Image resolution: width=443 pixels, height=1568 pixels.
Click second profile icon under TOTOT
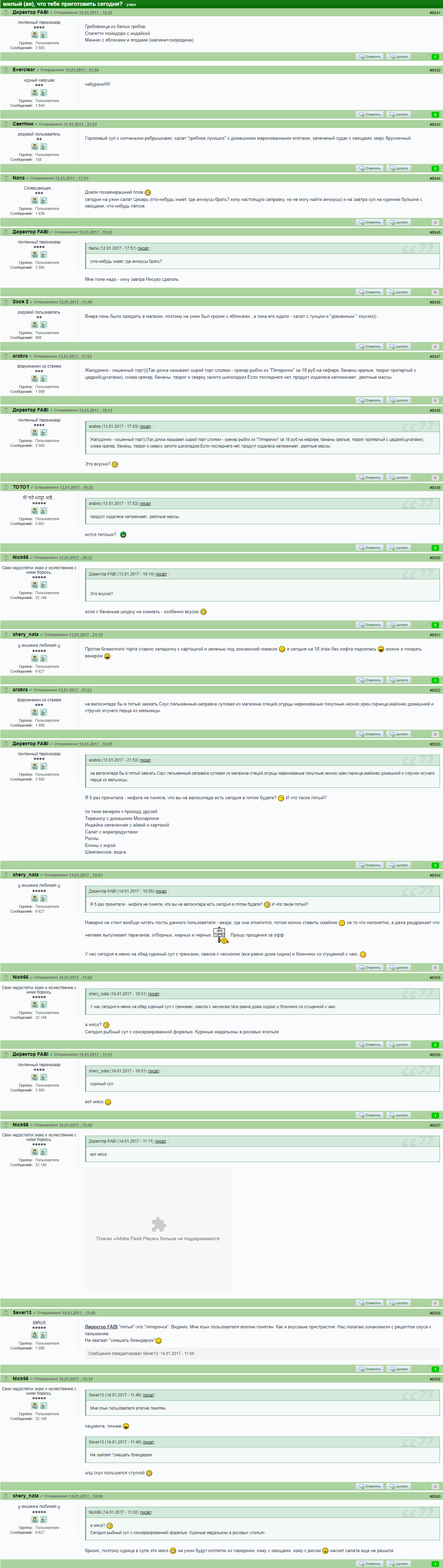coord(43,511)
